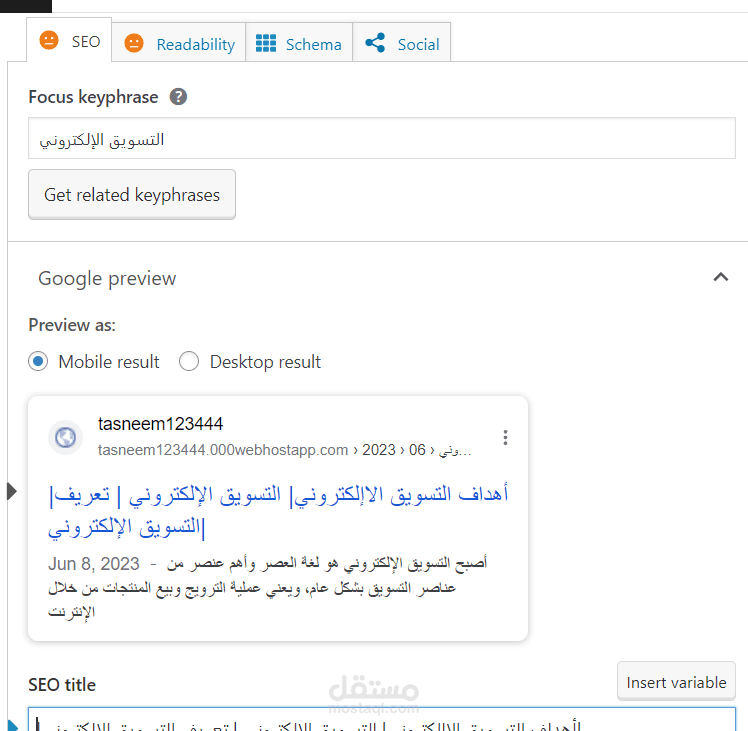Click the Social share icon
Image resolution: width=748 pixels, height=731 pixels.
pos(375,43)
